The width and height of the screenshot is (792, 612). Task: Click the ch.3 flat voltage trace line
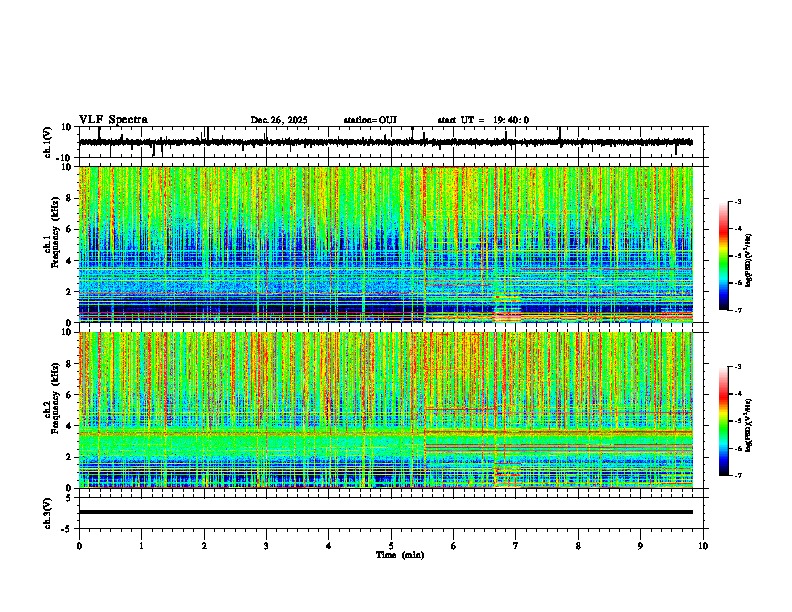(x=386, y=512)
